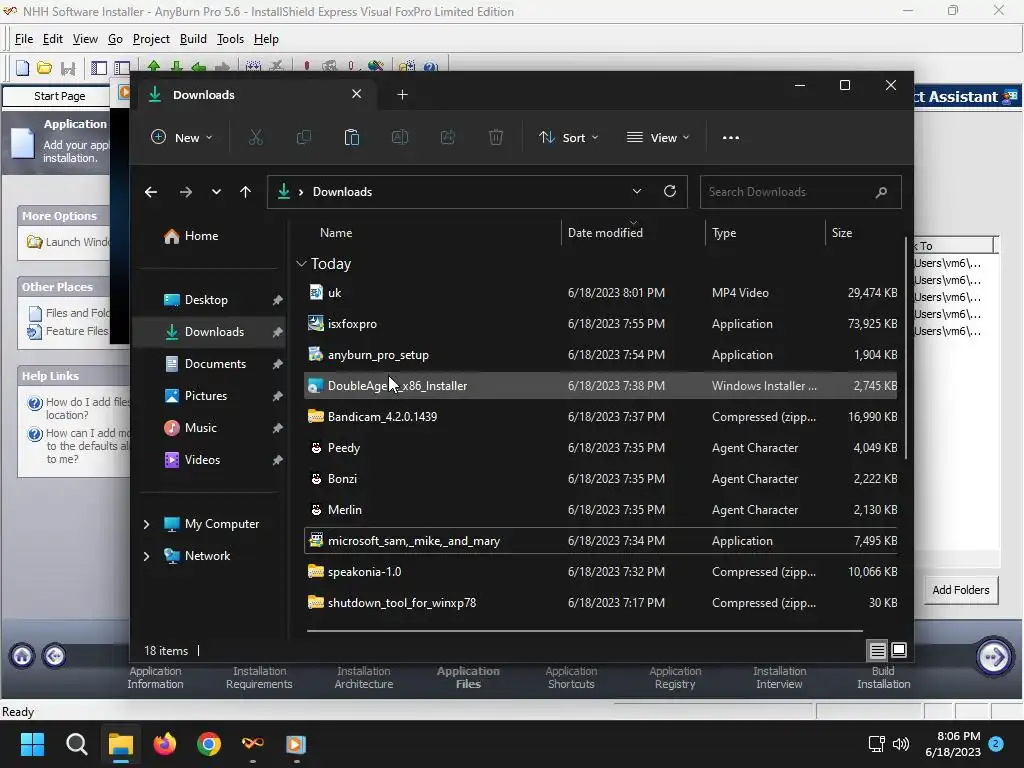The width and height of the screenshot is (1024, 768).
Task: Click the Rename icon in Explorer toolbar
Action: (x=400, y=138)
